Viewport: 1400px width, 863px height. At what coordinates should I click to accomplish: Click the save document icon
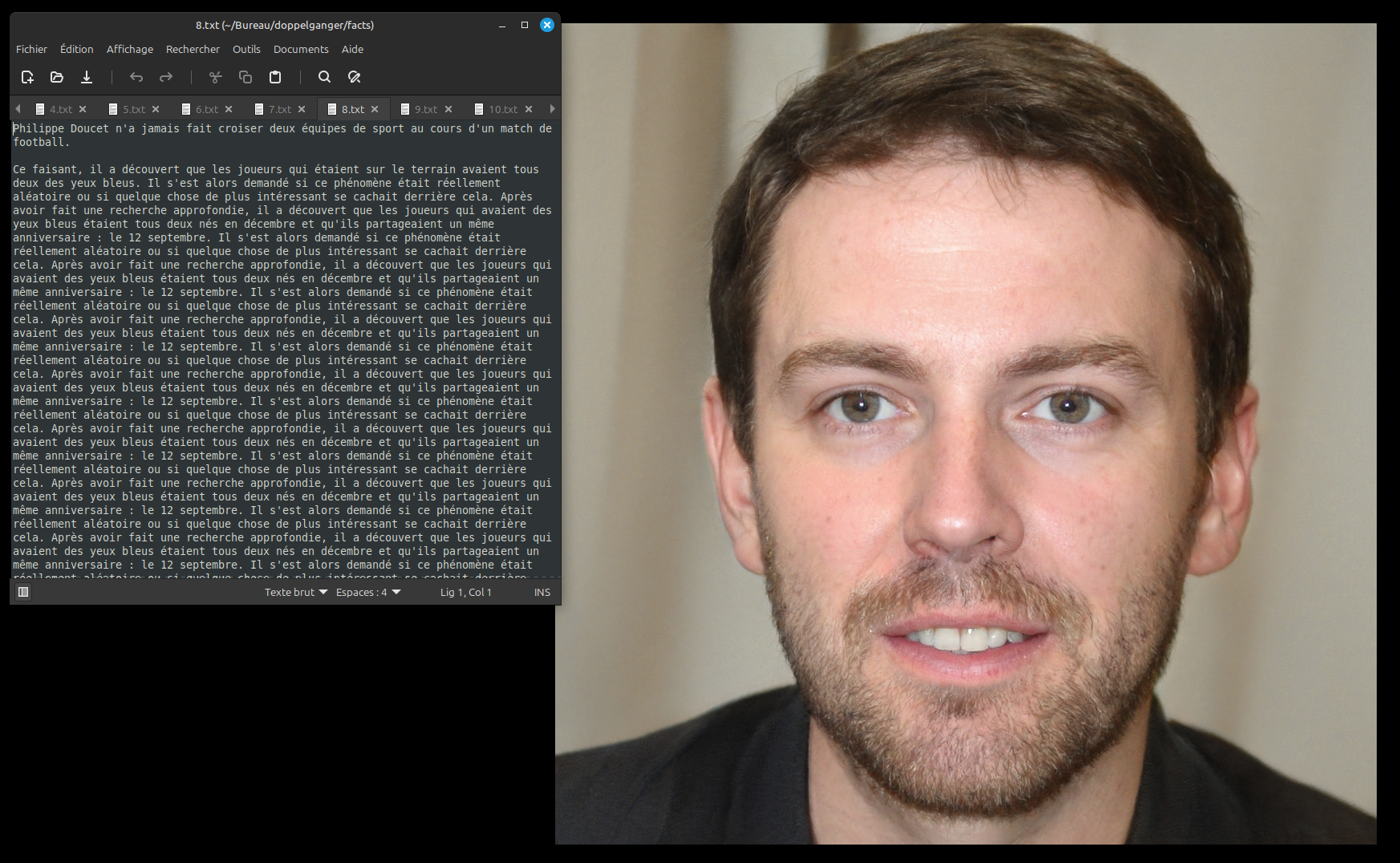point(87,77)
